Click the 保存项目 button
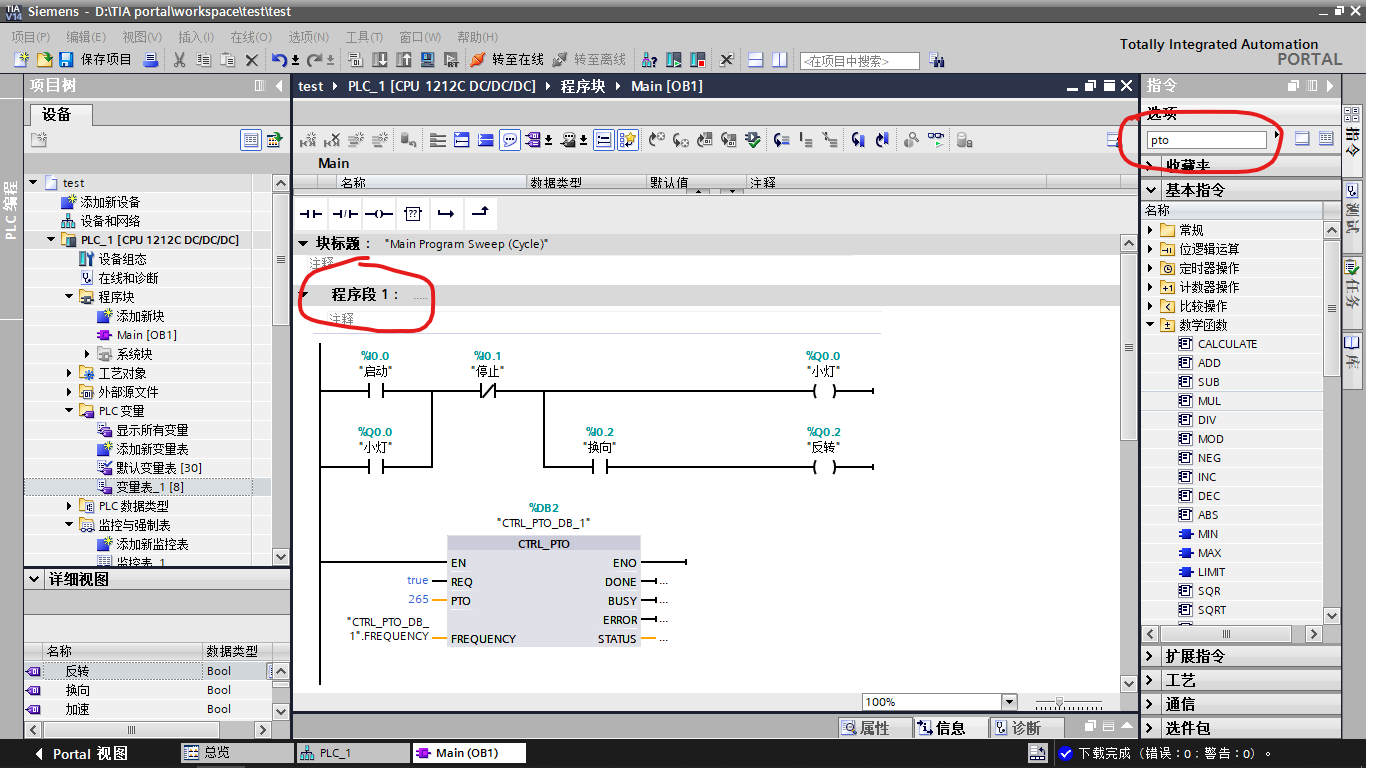The image size is (1374, 776). point(95,60)
